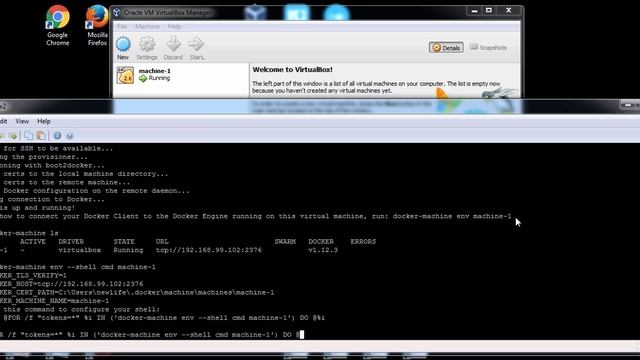
Task: Open View menu in terminal window
Action: point(22,121)
